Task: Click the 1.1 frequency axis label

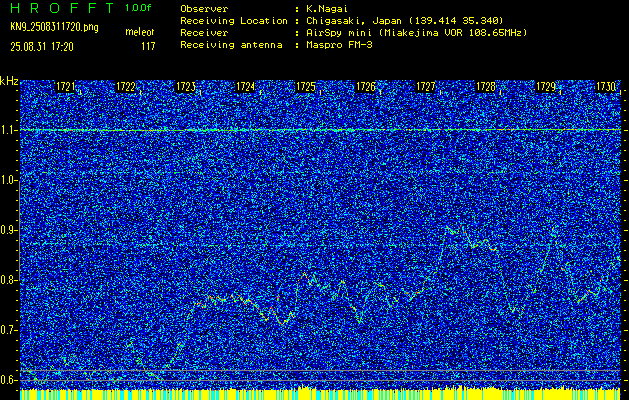Action: (x=8, y=130)
